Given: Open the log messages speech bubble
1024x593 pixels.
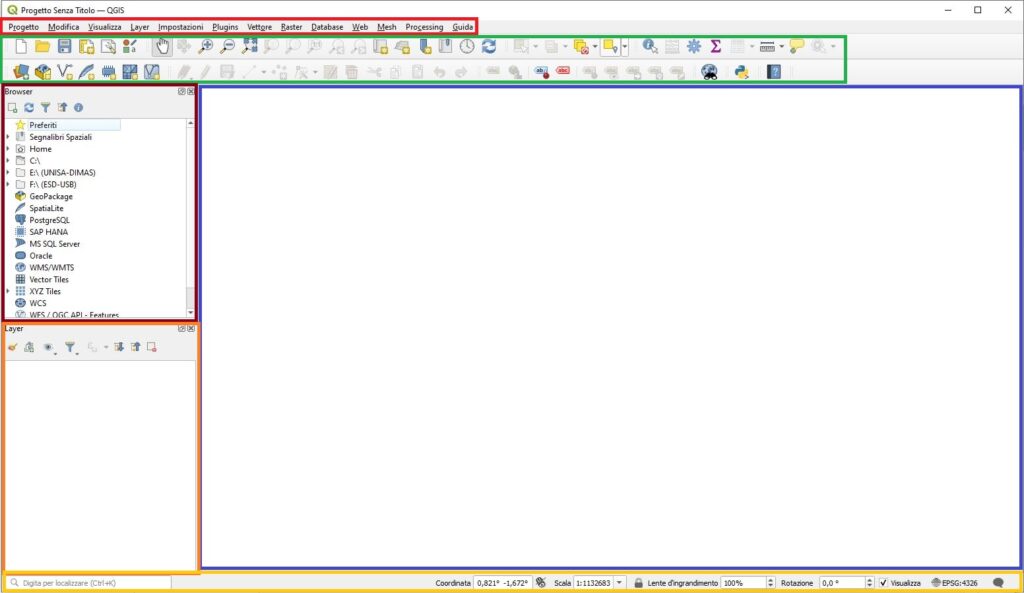Looking at the screenshot, I should 998,583.
